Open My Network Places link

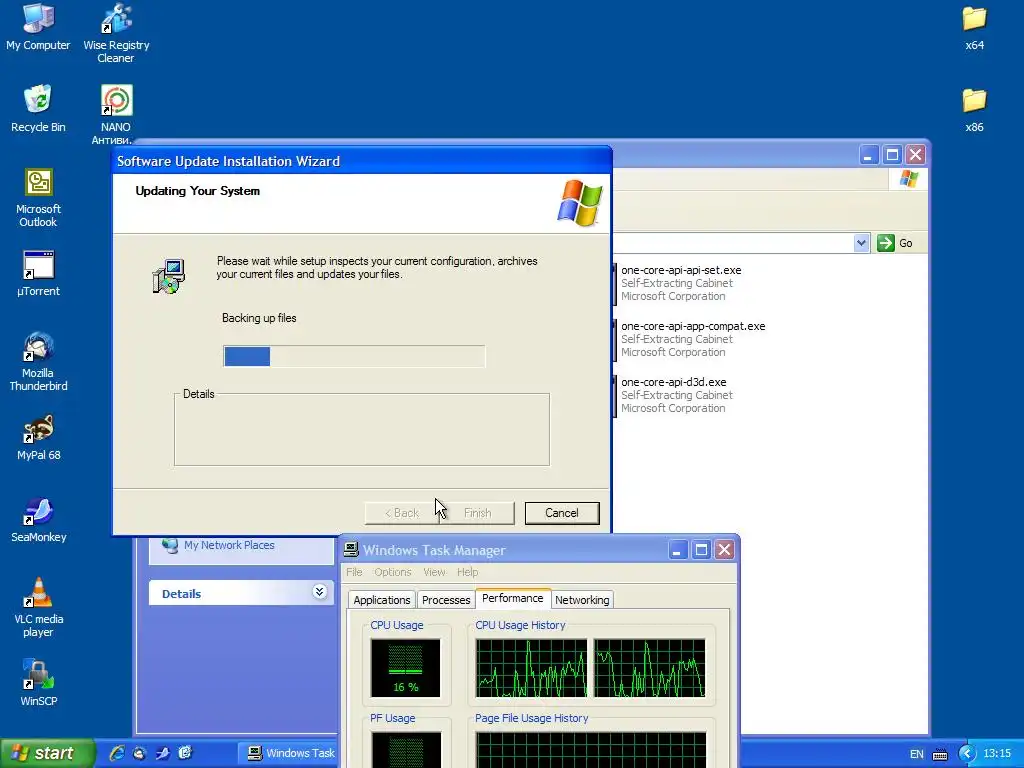(x=229, y=545)
